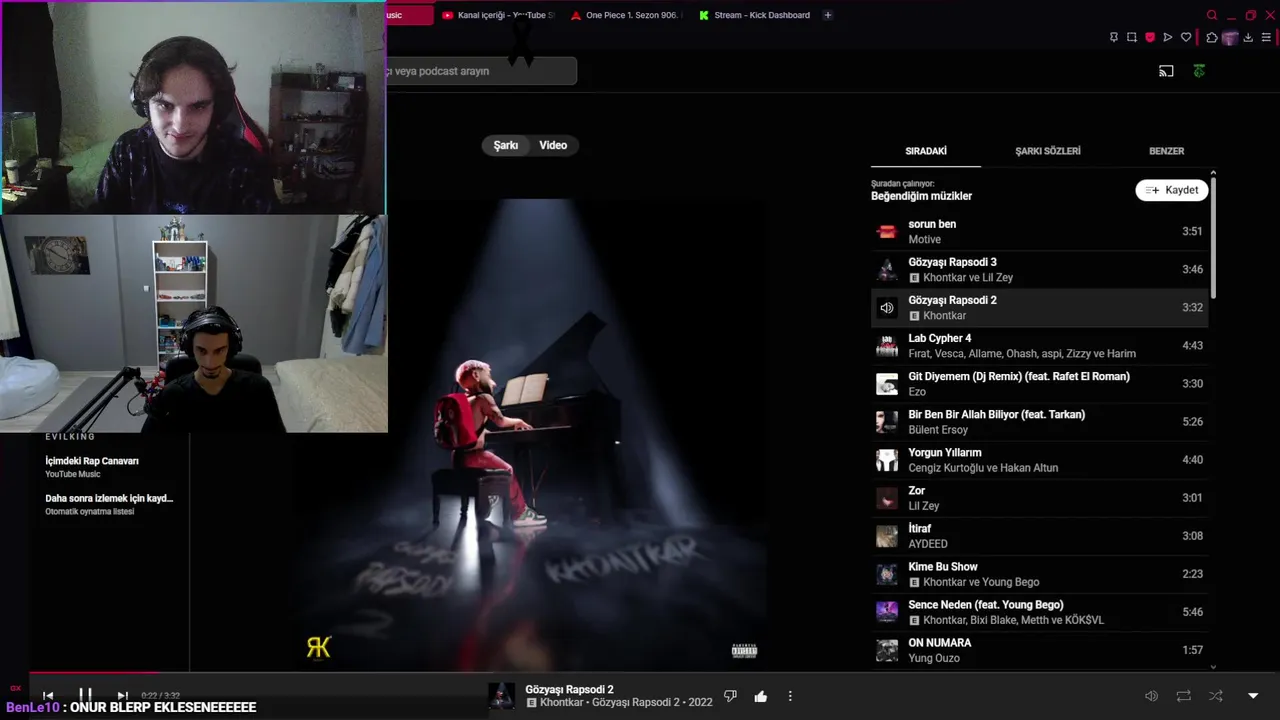
Task: Click the Lab Cypher 4 thumbnail
Action: 887,346
